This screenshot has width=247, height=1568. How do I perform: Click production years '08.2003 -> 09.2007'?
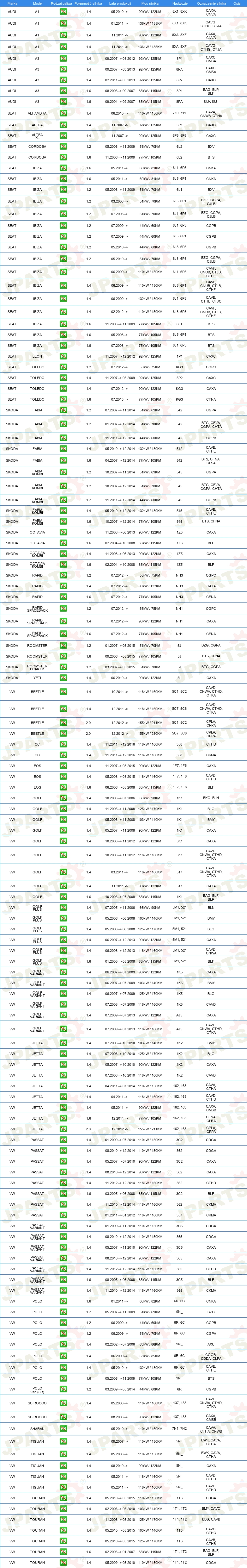coord(120,91)
